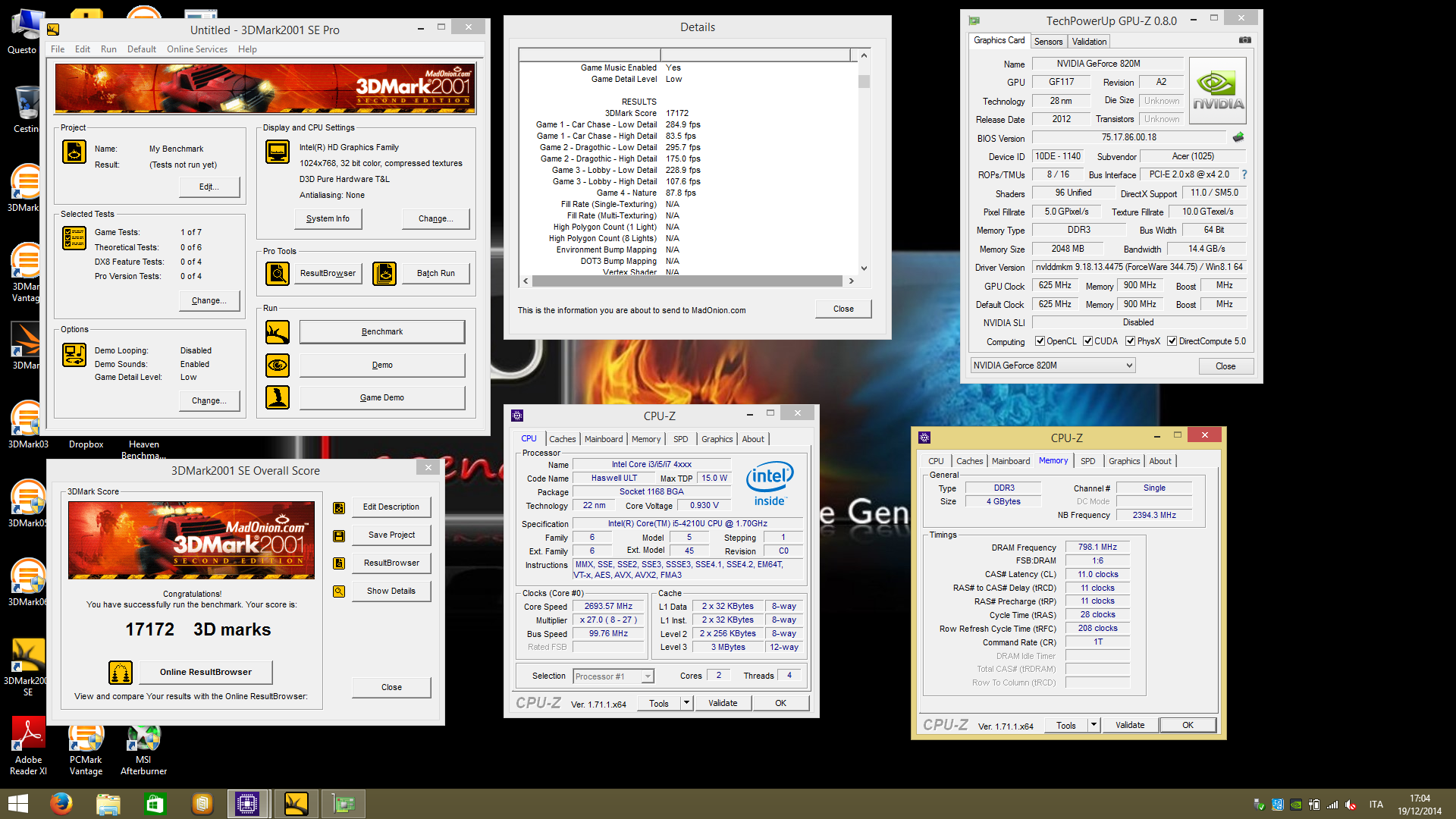Expand Tools dropdown arrow in CPU-Z Memory window
Screen dimensions: 1456x819
[1094, 725]
